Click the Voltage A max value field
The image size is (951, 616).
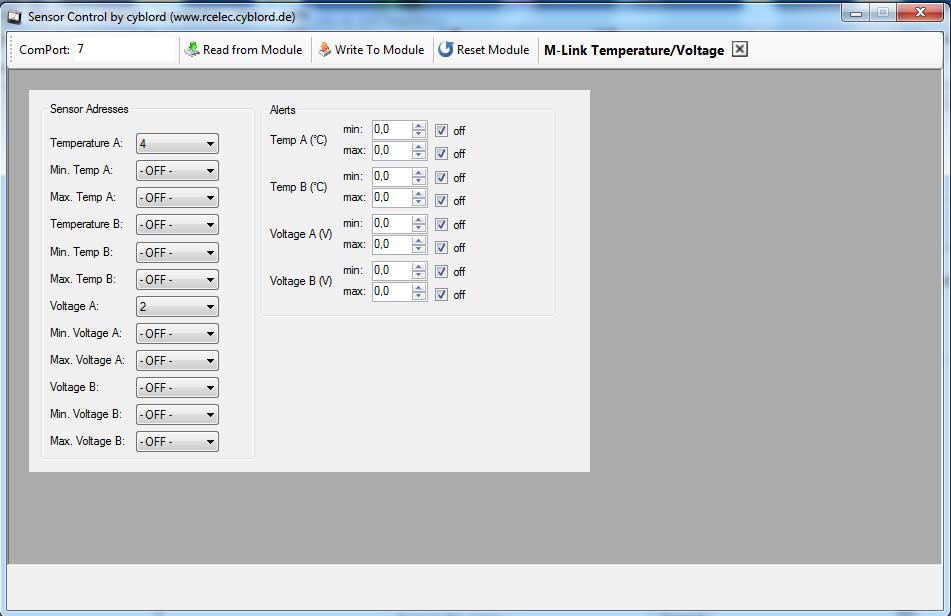coord(392,244)
